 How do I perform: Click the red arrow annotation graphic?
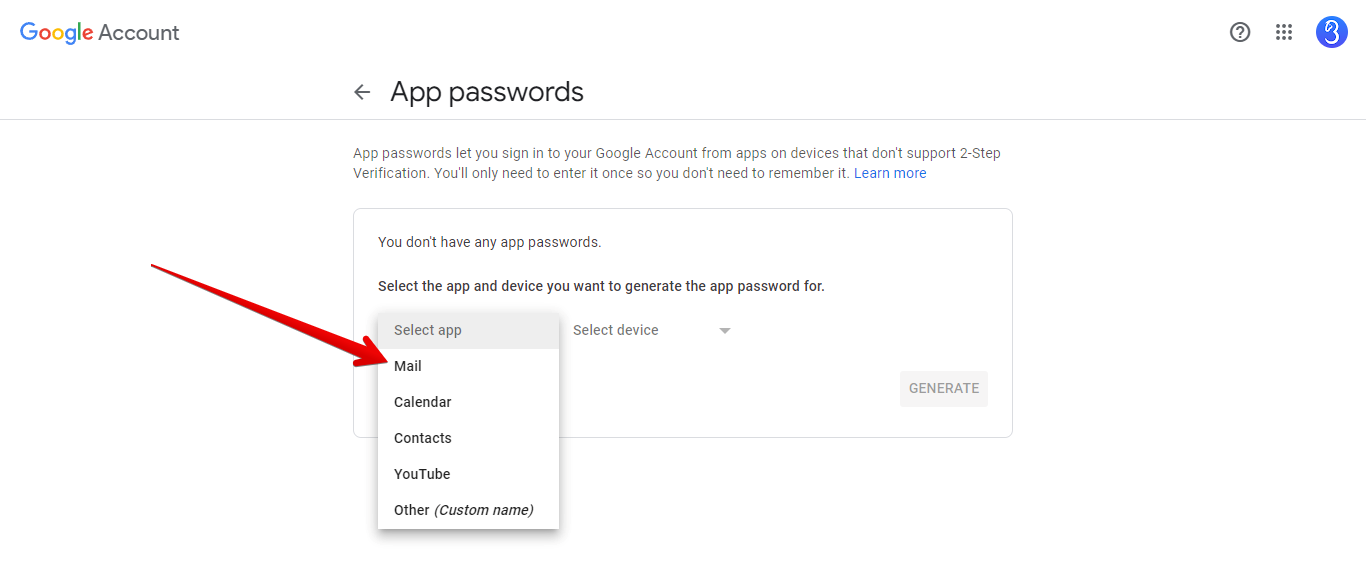point(270,315)
